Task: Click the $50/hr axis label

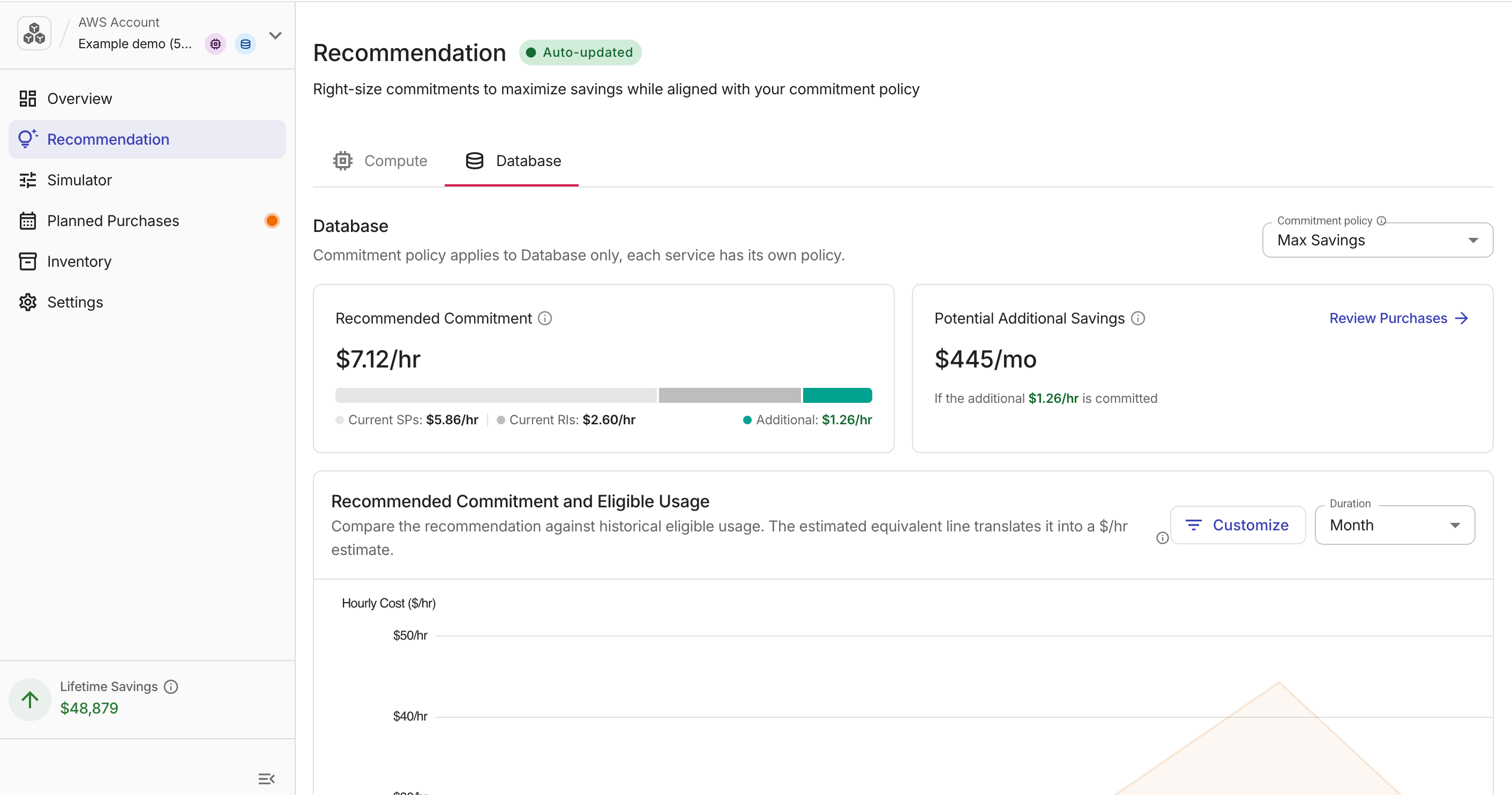Action: 410,635
